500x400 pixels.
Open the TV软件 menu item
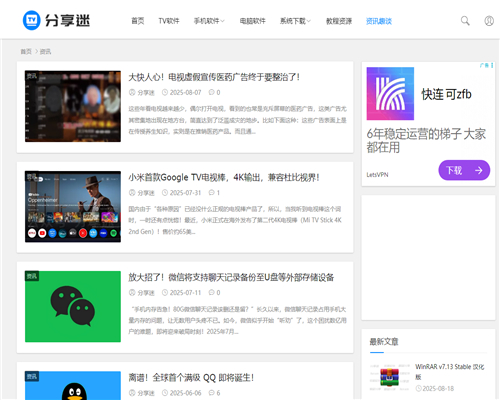(169, 21)
